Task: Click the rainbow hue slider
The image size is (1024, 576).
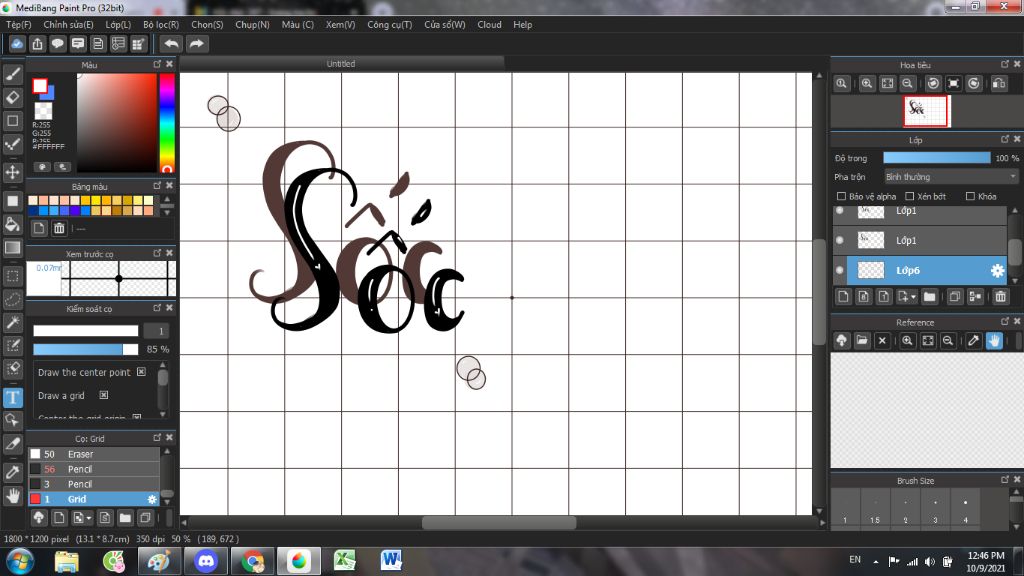Action: click(167, 123)
